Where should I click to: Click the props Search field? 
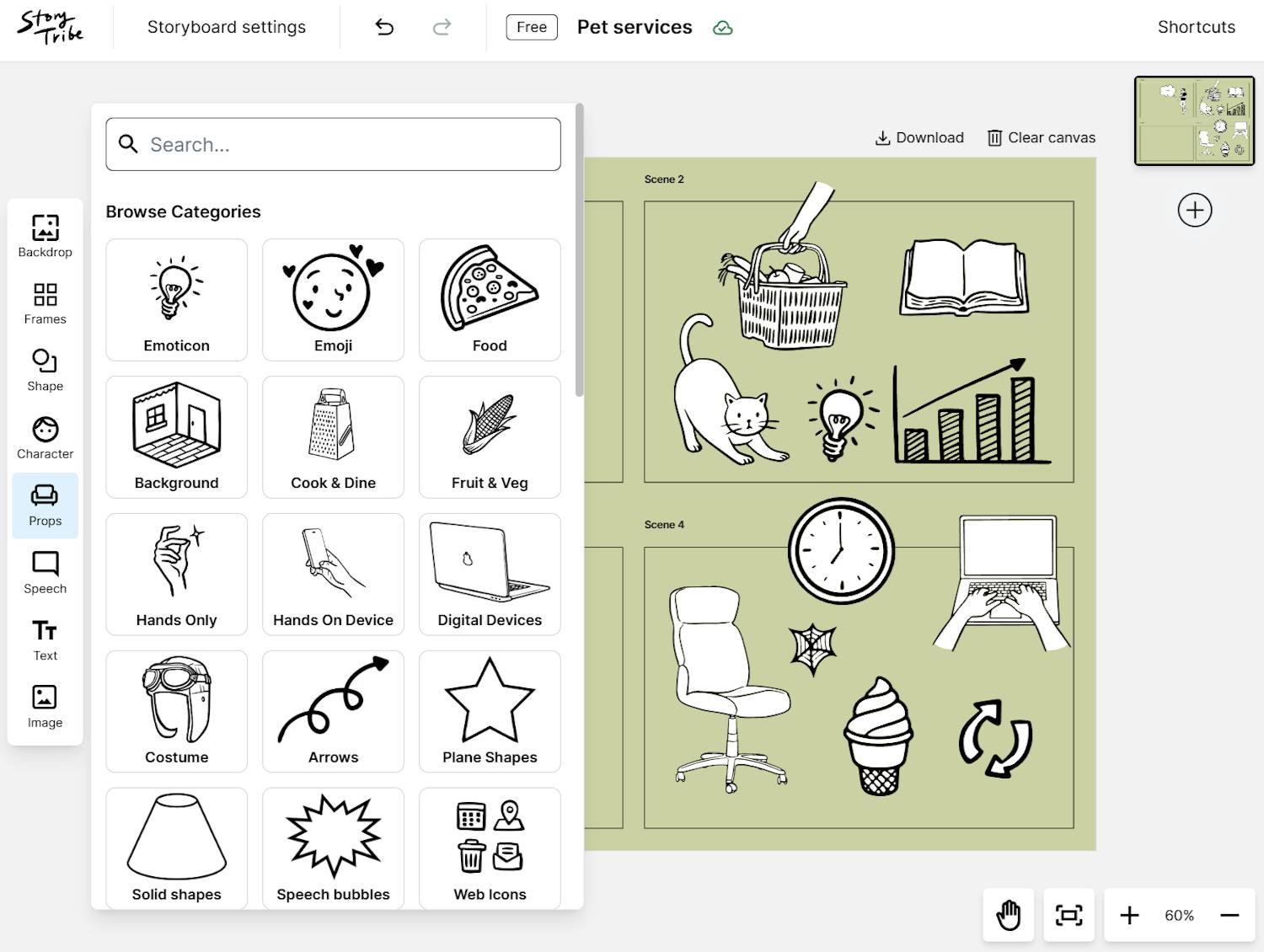click(333, 144)
